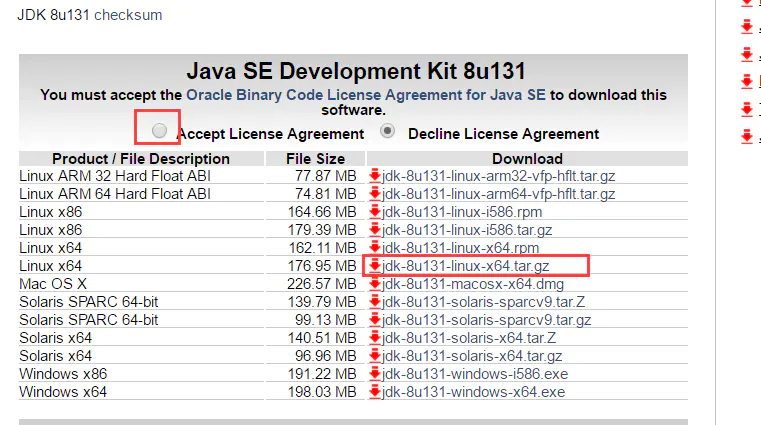Click download arrow icon for solaris-sparcv9.tar.Z
The image size is (761, 425).
[x=375, y=302]
